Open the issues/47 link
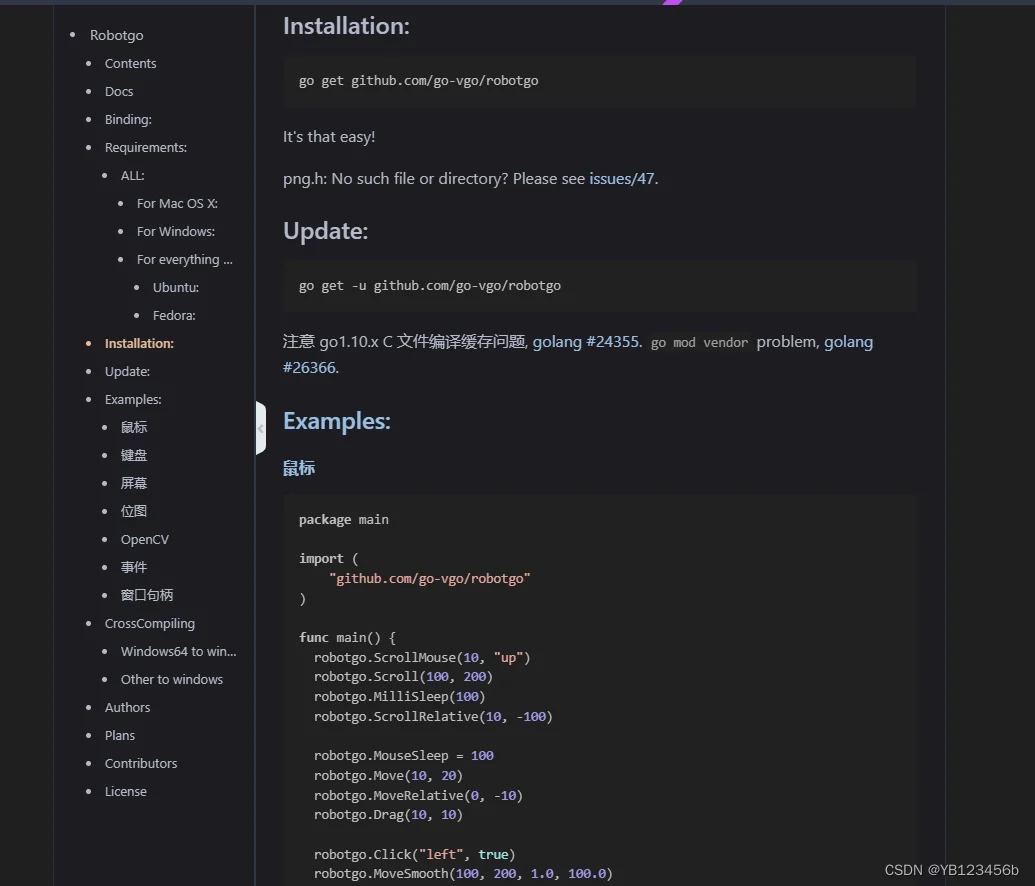 (622, 179)
